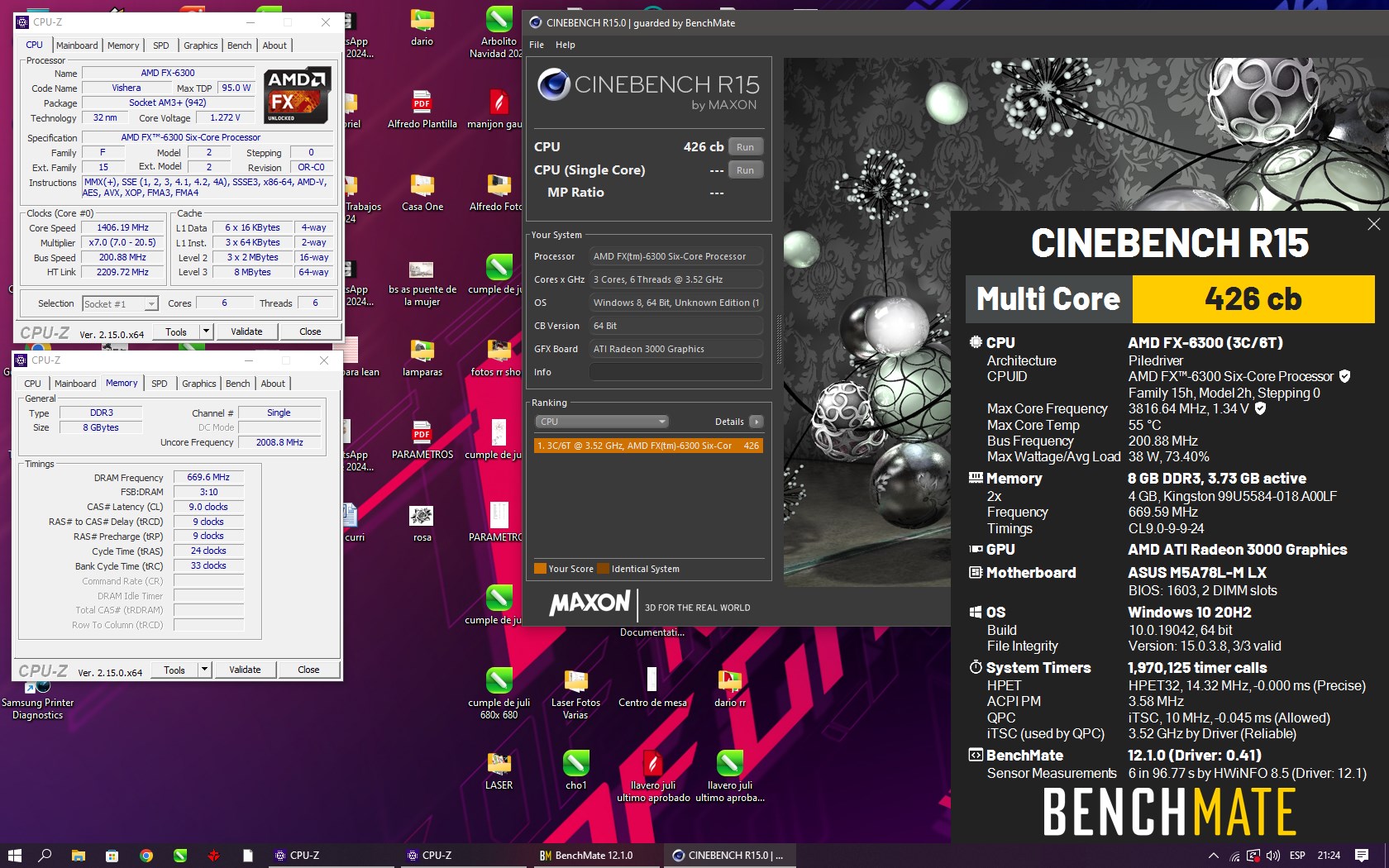Open the volume speaker tray icon
The height and width of the screenshot is (868, 1389).
[1273, 856]
